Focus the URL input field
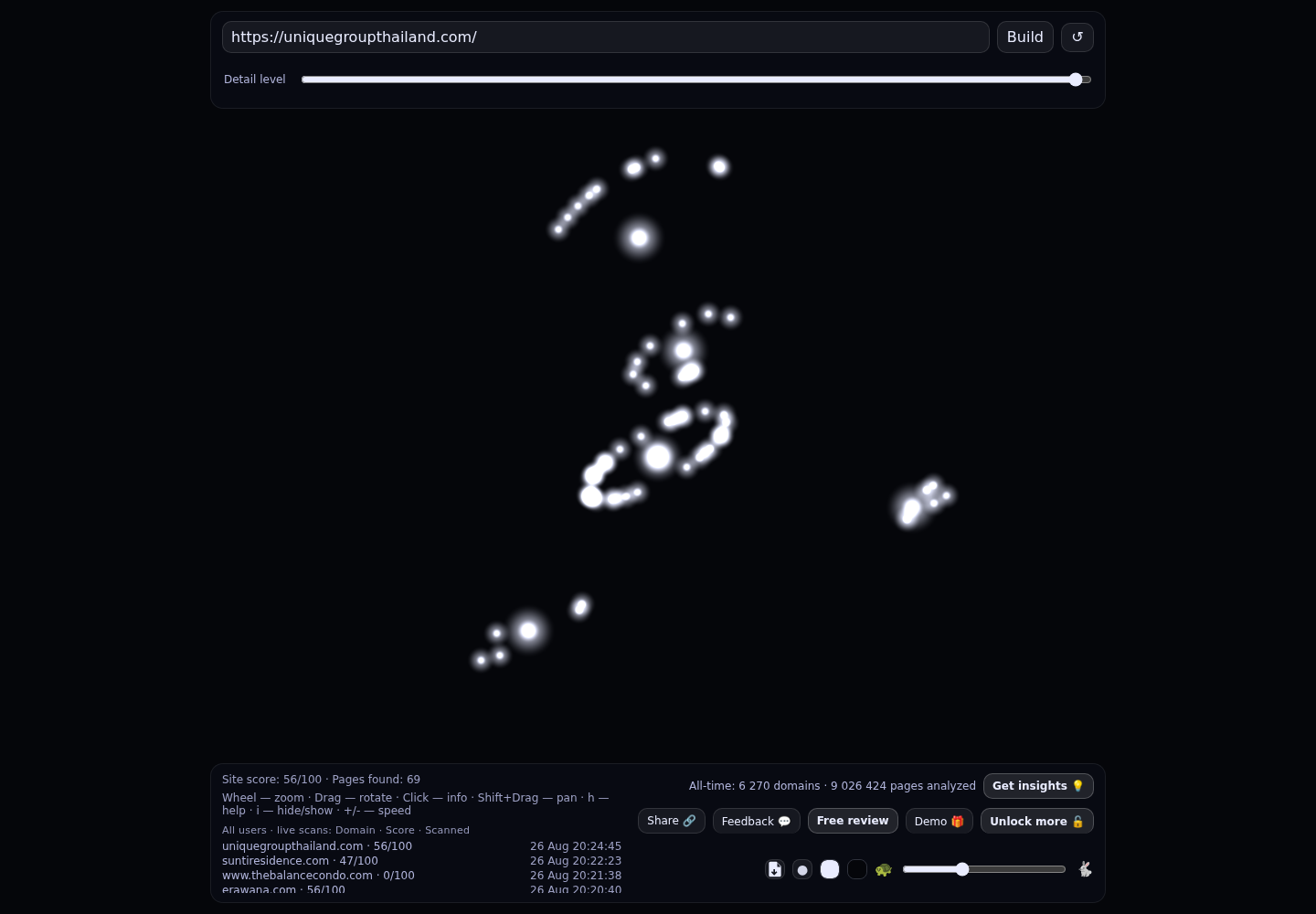 606,37
